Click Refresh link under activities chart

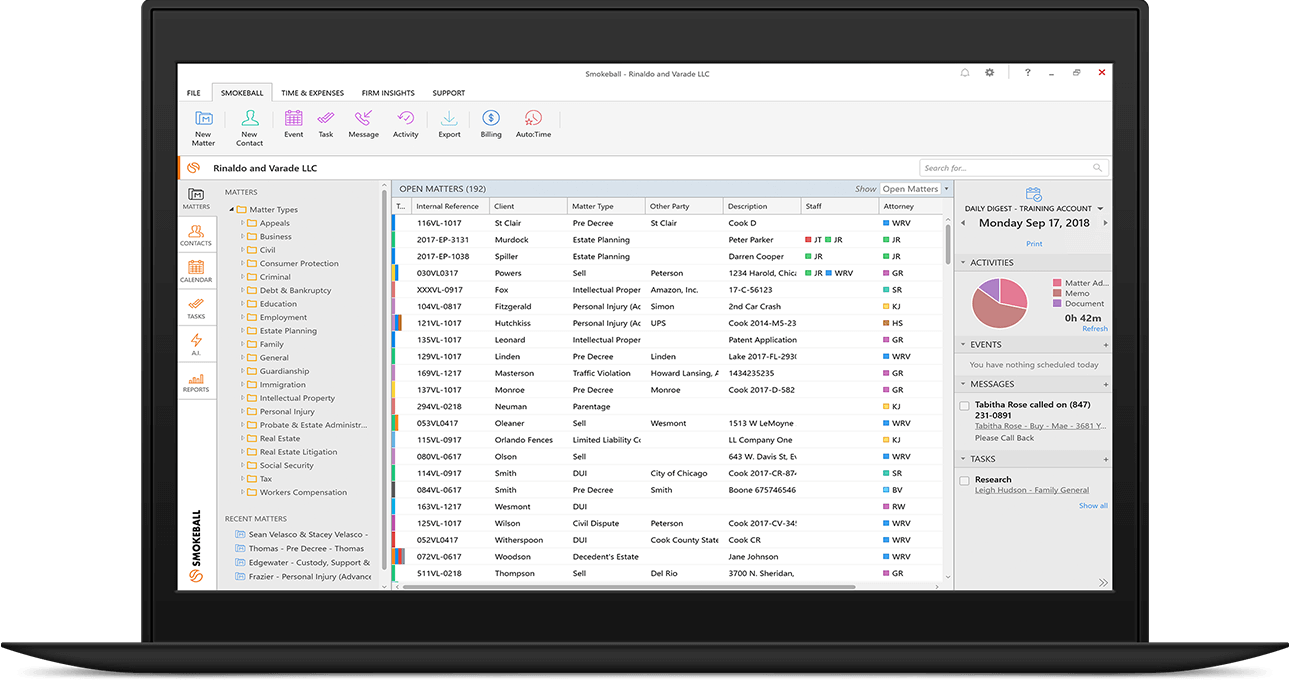[1094, 329]
